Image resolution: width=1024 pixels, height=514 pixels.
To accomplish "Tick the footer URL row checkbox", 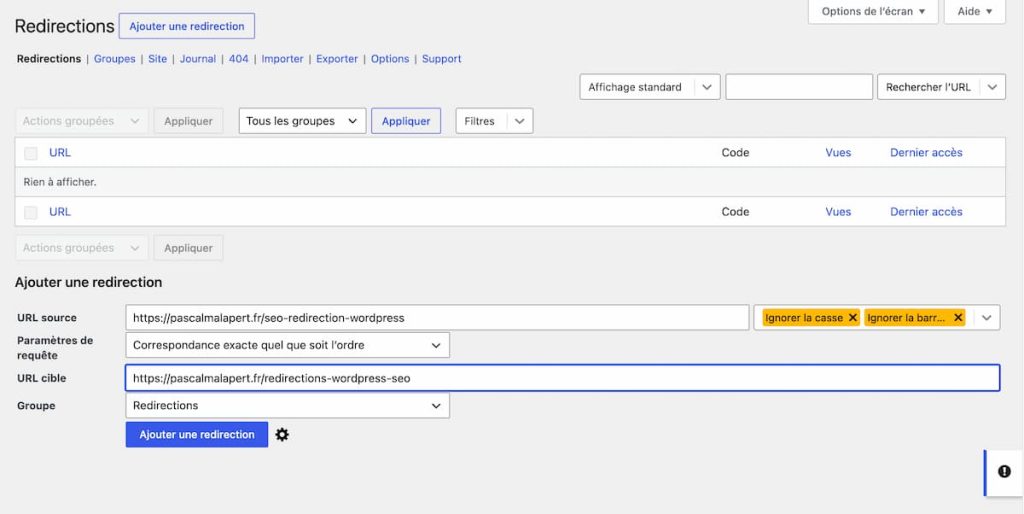I will coord(31,212).
